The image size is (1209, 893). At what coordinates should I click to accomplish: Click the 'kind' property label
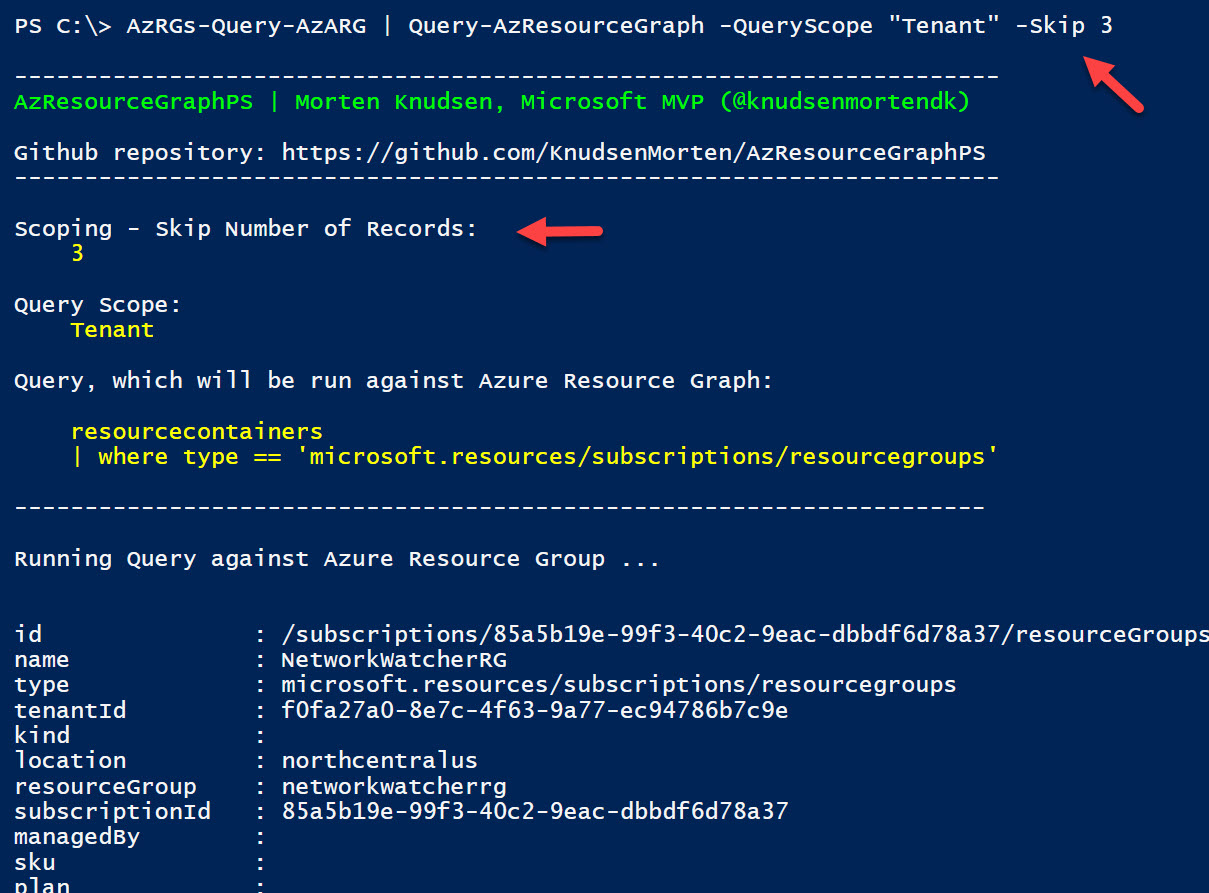tap(42, 736)
